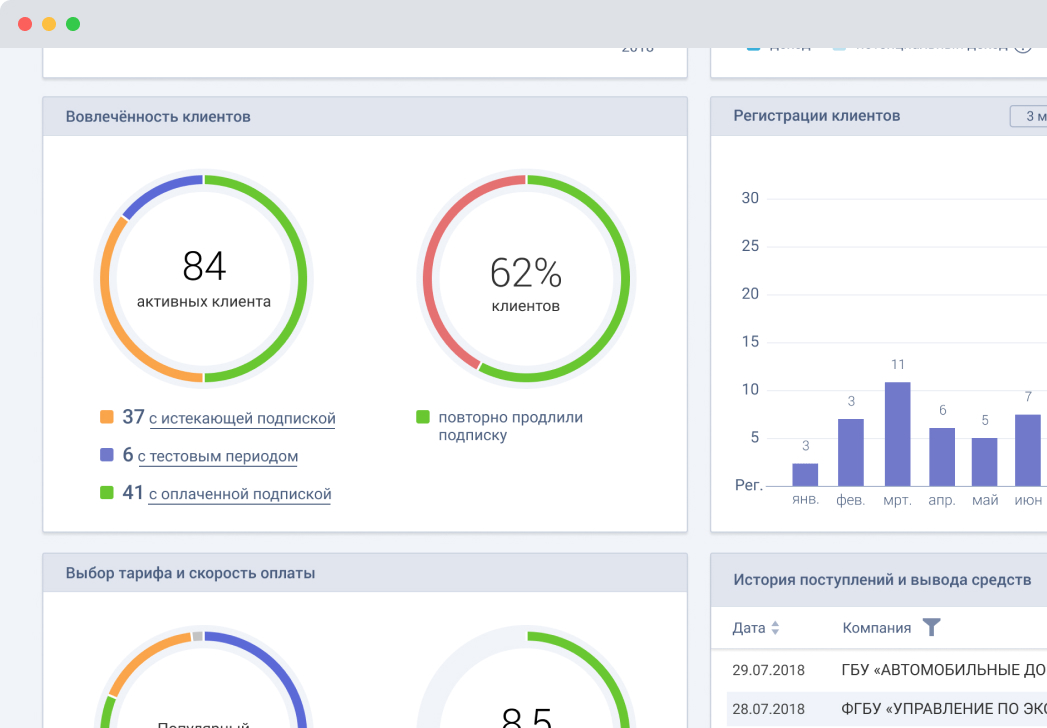Click the number 37 in the legend
The width and height of the screenshot is (1047, 728).
(x=134, y=417)
